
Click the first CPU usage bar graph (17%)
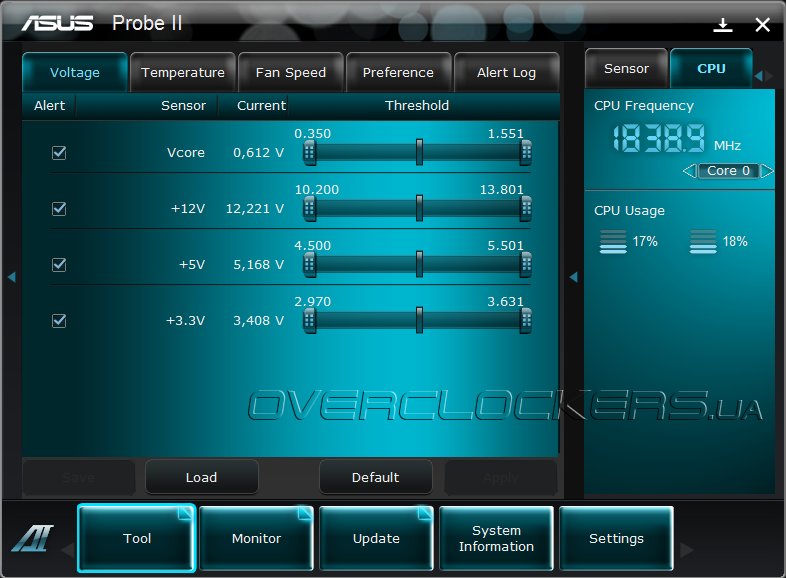(x=613, y=242)
